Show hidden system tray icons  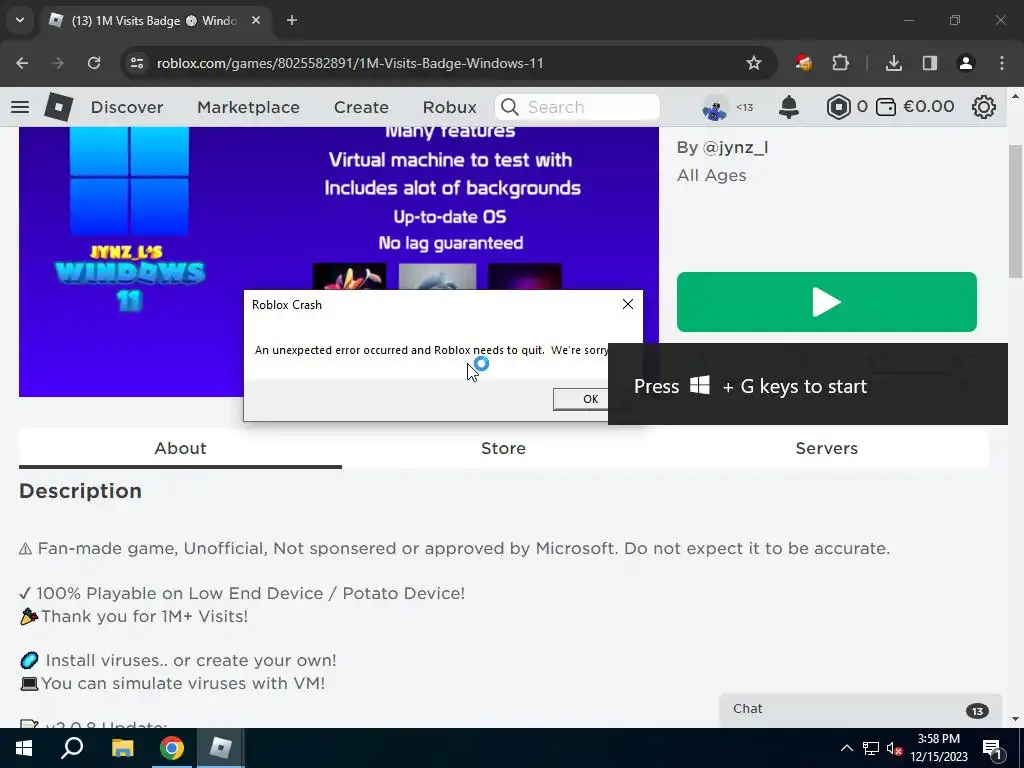[x=846, y=748]
